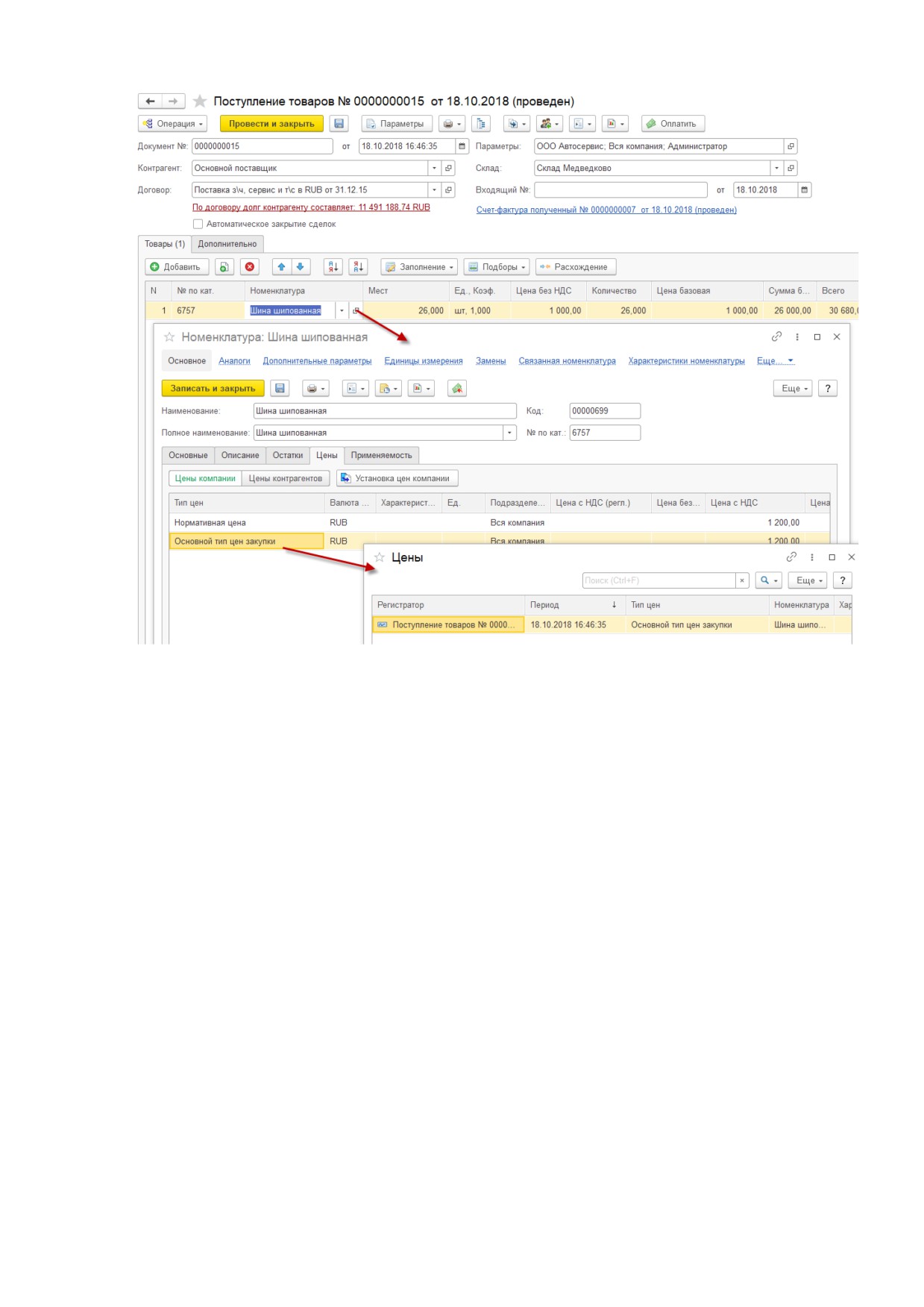Open the Остатки tab
This screenshot has height=1307, width=924.
(288, 456)
